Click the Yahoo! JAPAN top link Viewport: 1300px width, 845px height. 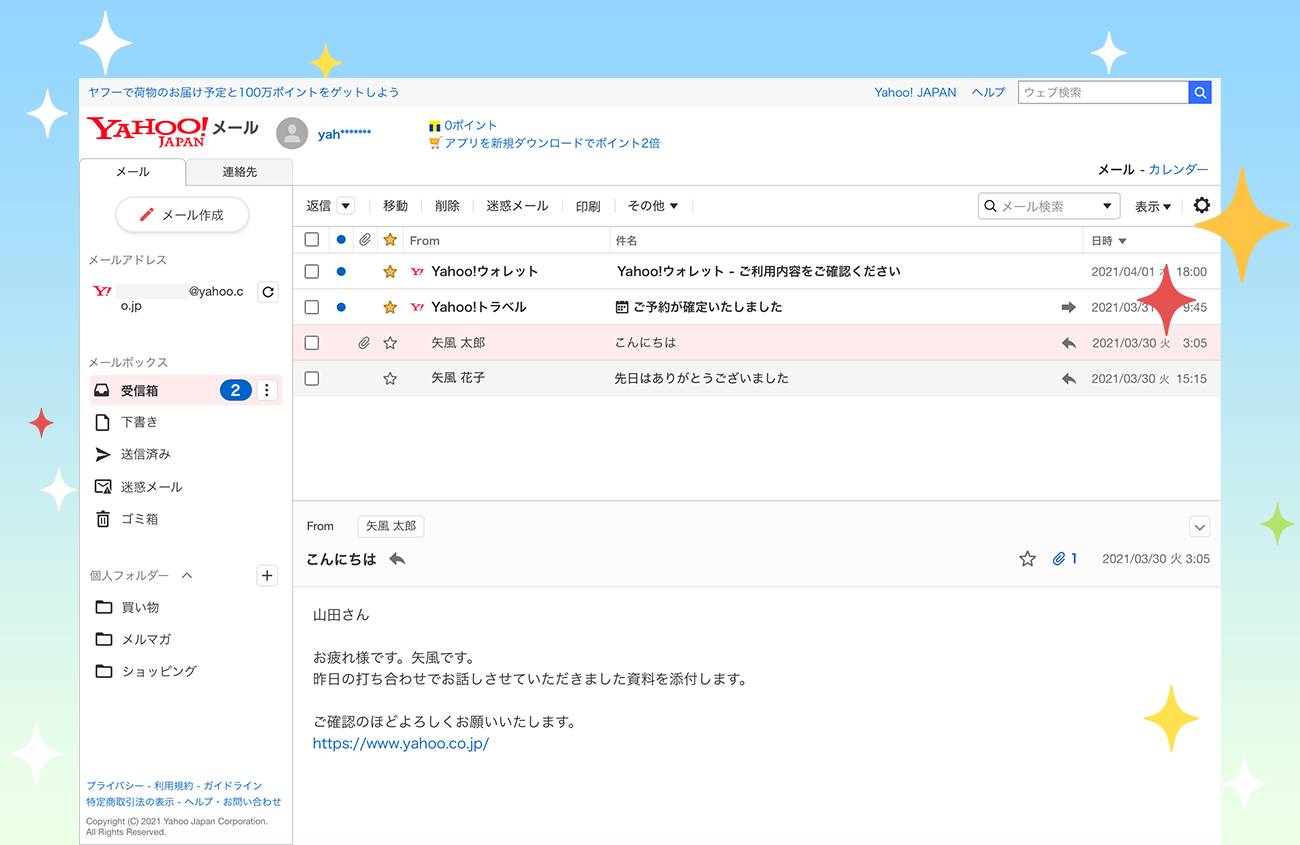tap(915, 92)
